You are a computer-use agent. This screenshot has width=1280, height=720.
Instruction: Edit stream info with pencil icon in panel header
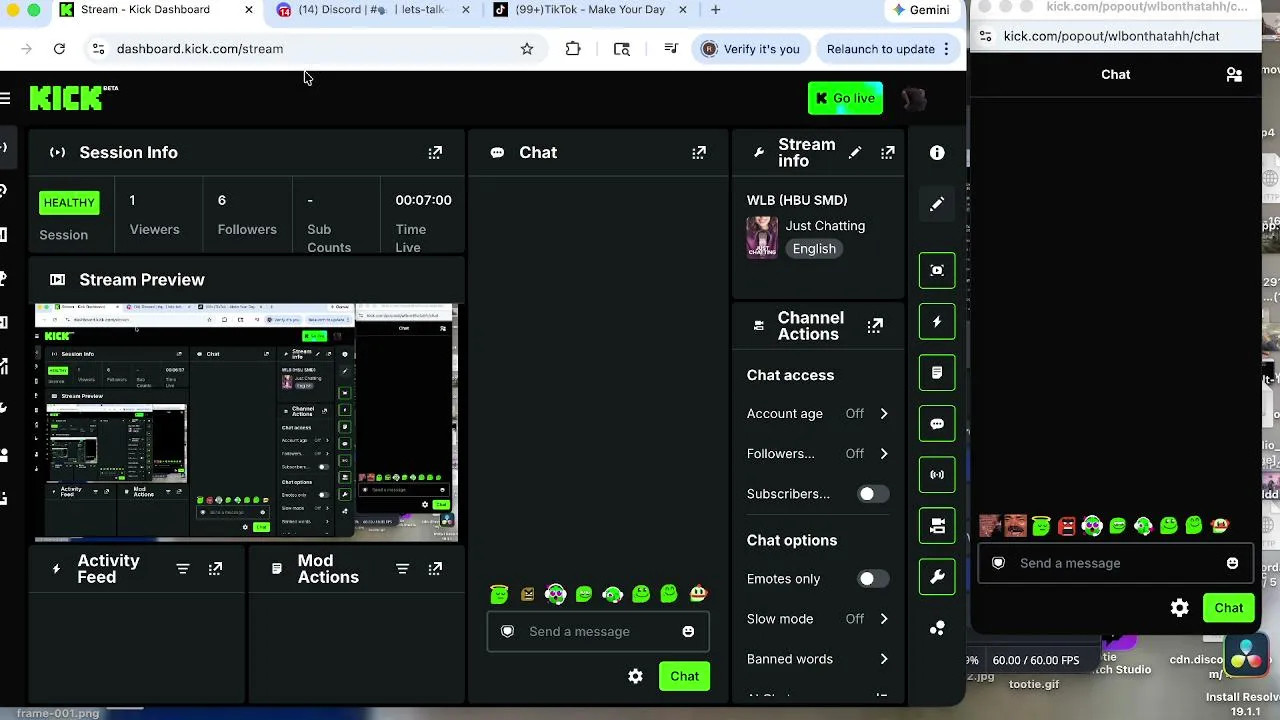(855, 153)
